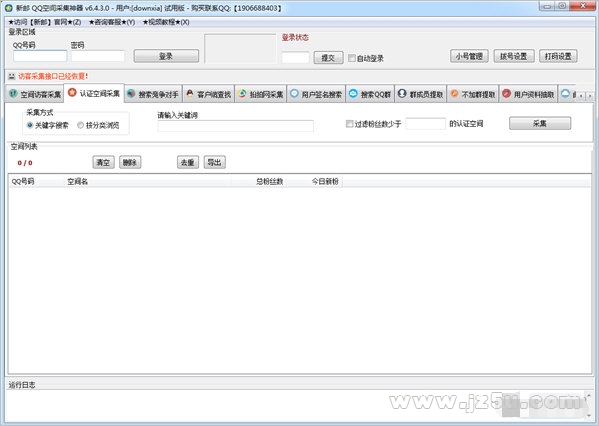Image resolution: width=599 pixels, height=426 pixels.
Task: Click the run log scrollbar up arrow
Action: pos(588,395)
